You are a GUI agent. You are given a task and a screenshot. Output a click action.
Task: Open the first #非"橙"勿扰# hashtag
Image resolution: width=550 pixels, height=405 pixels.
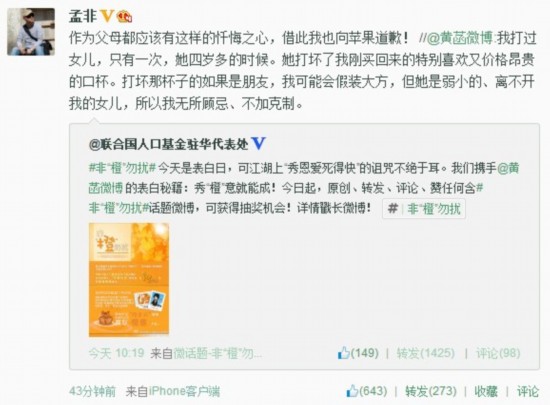click(122, 168)
